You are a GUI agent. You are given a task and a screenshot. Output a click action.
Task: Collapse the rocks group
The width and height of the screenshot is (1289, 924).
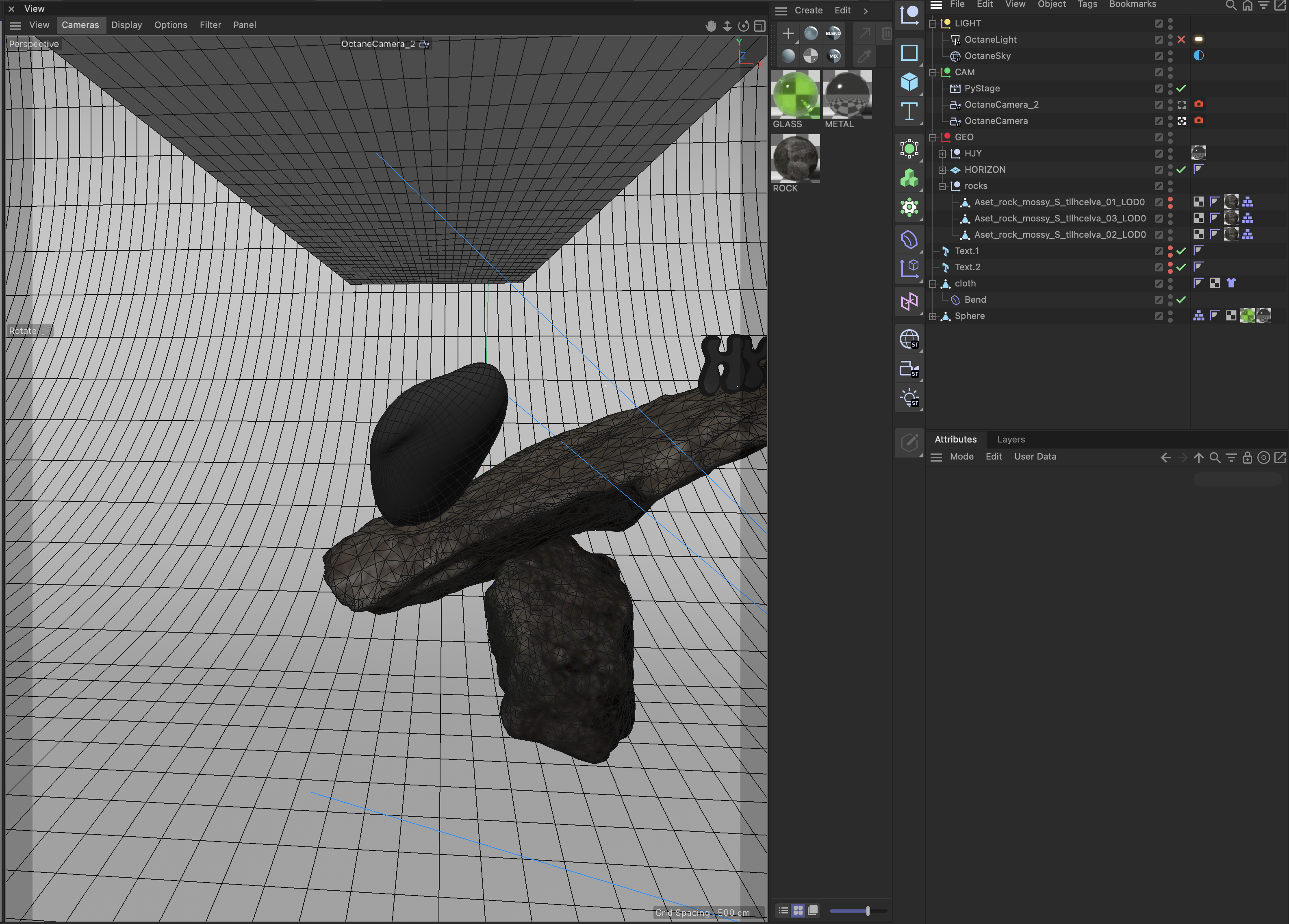942,186
